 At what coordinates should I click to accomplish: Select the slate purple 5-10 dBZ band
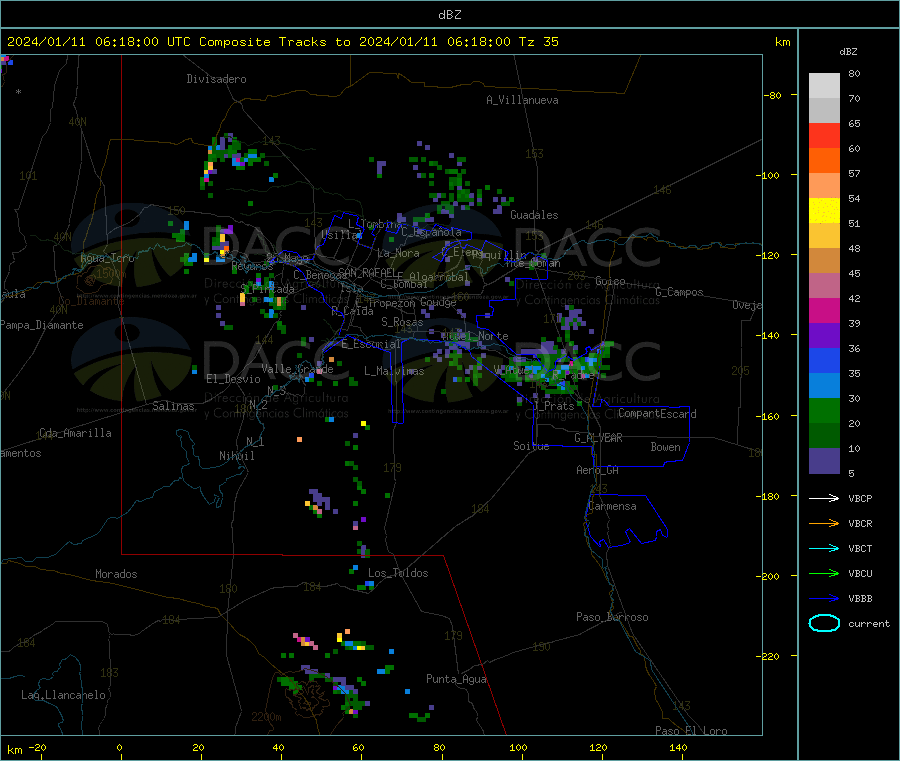[x=824, y=461]
